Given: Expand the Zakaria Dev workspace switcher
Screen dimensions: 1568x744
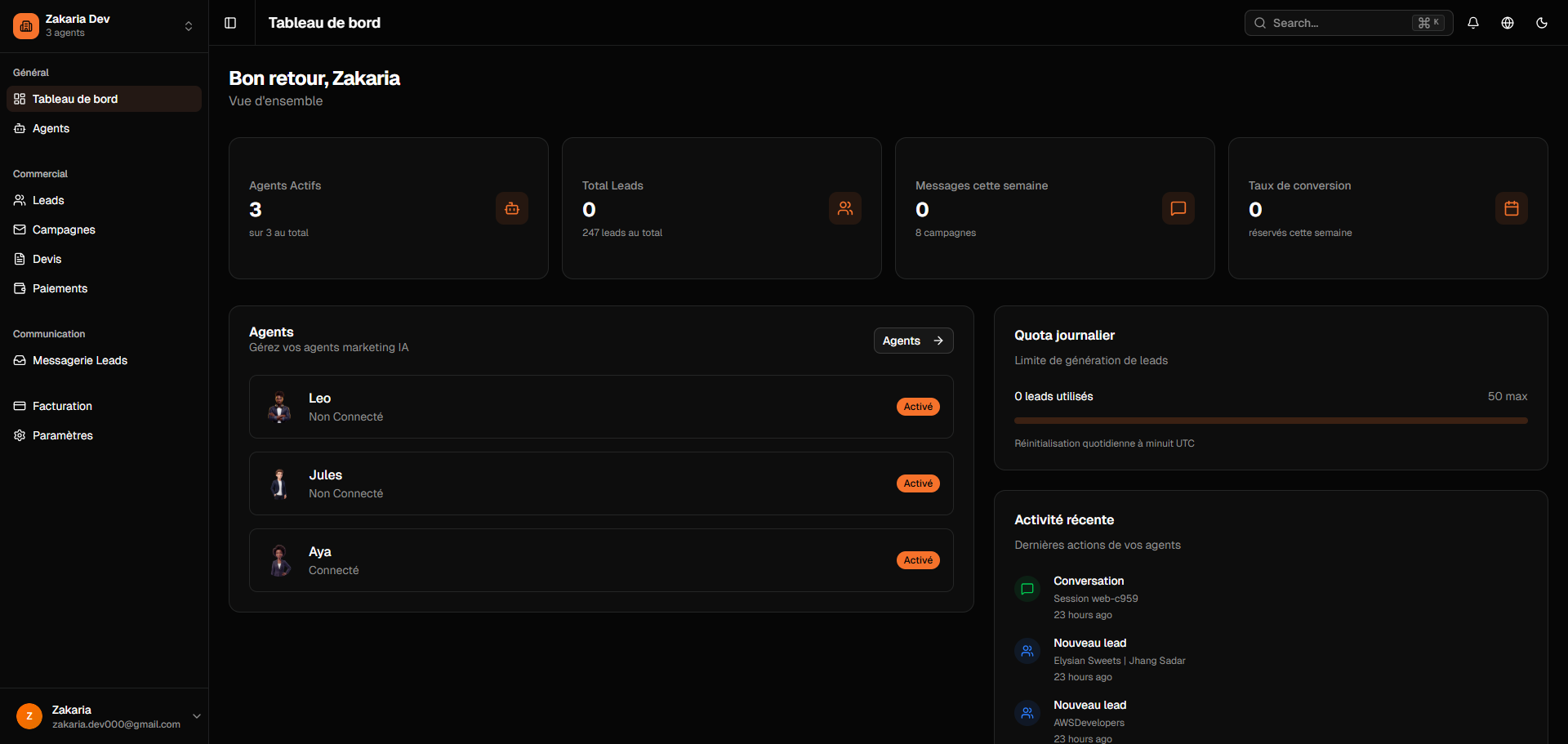Looking at the screenshot, I should pyautogui.click(x=189, y=26).
